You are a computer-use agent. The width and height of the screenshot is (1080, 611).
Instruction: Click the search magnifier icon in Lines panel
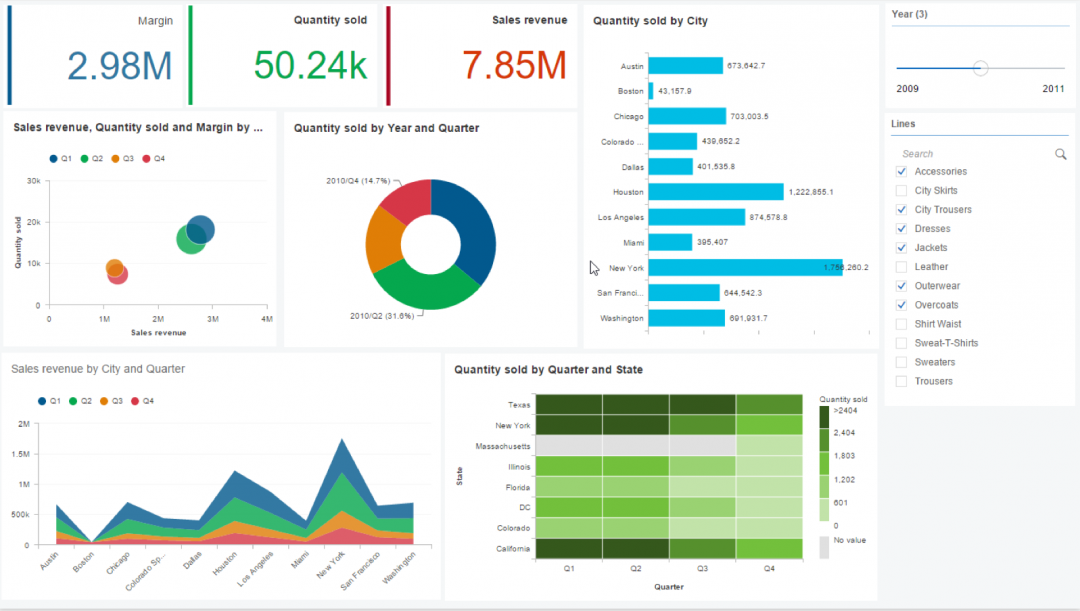[1060, 154]
